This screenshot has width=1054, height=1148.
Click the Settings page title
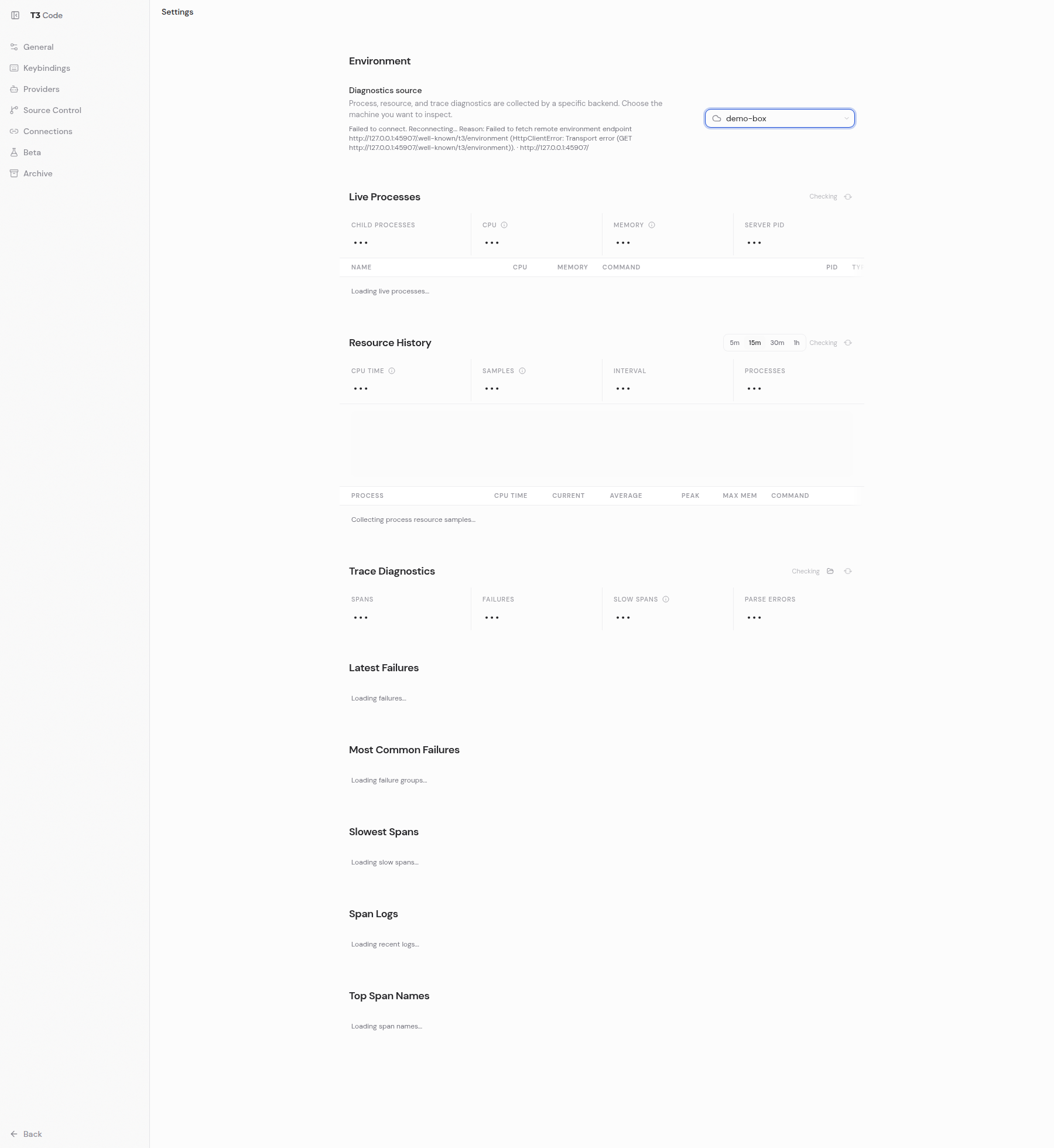177,12
